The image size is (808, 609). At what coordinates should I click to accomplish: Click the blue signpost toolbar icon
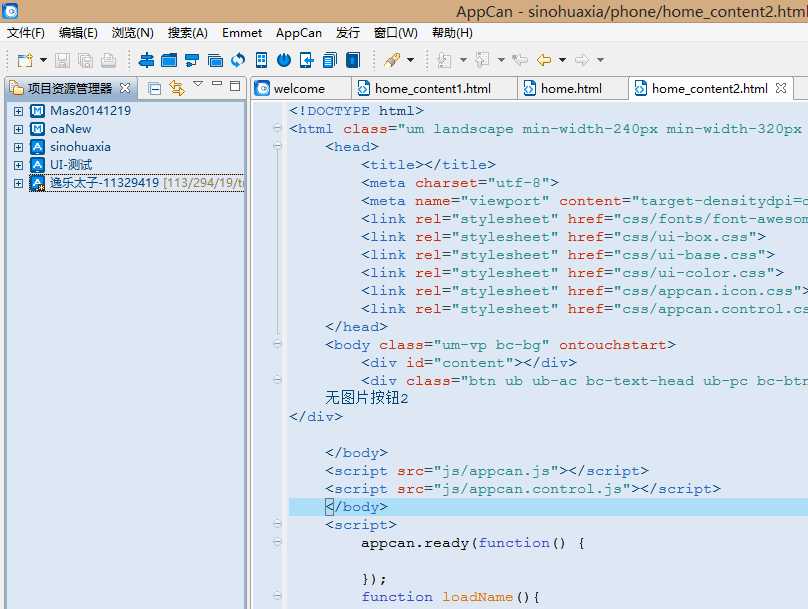coord(146,60)
